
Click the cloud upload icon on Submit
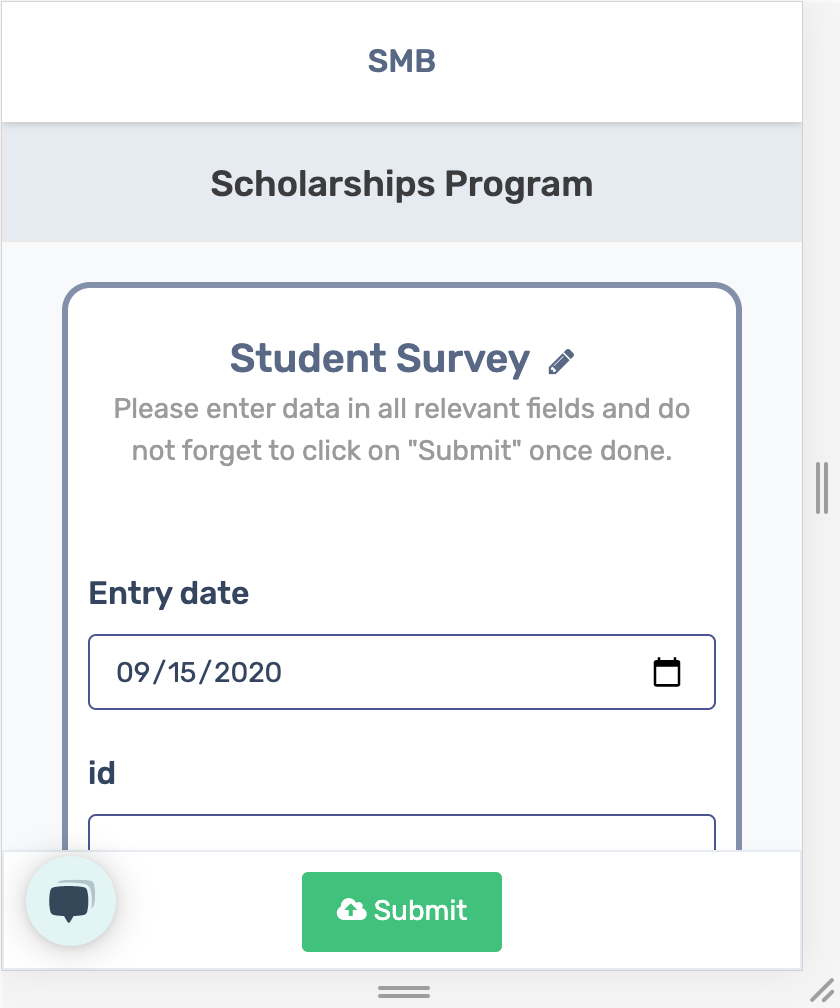[x=351, y=910]
